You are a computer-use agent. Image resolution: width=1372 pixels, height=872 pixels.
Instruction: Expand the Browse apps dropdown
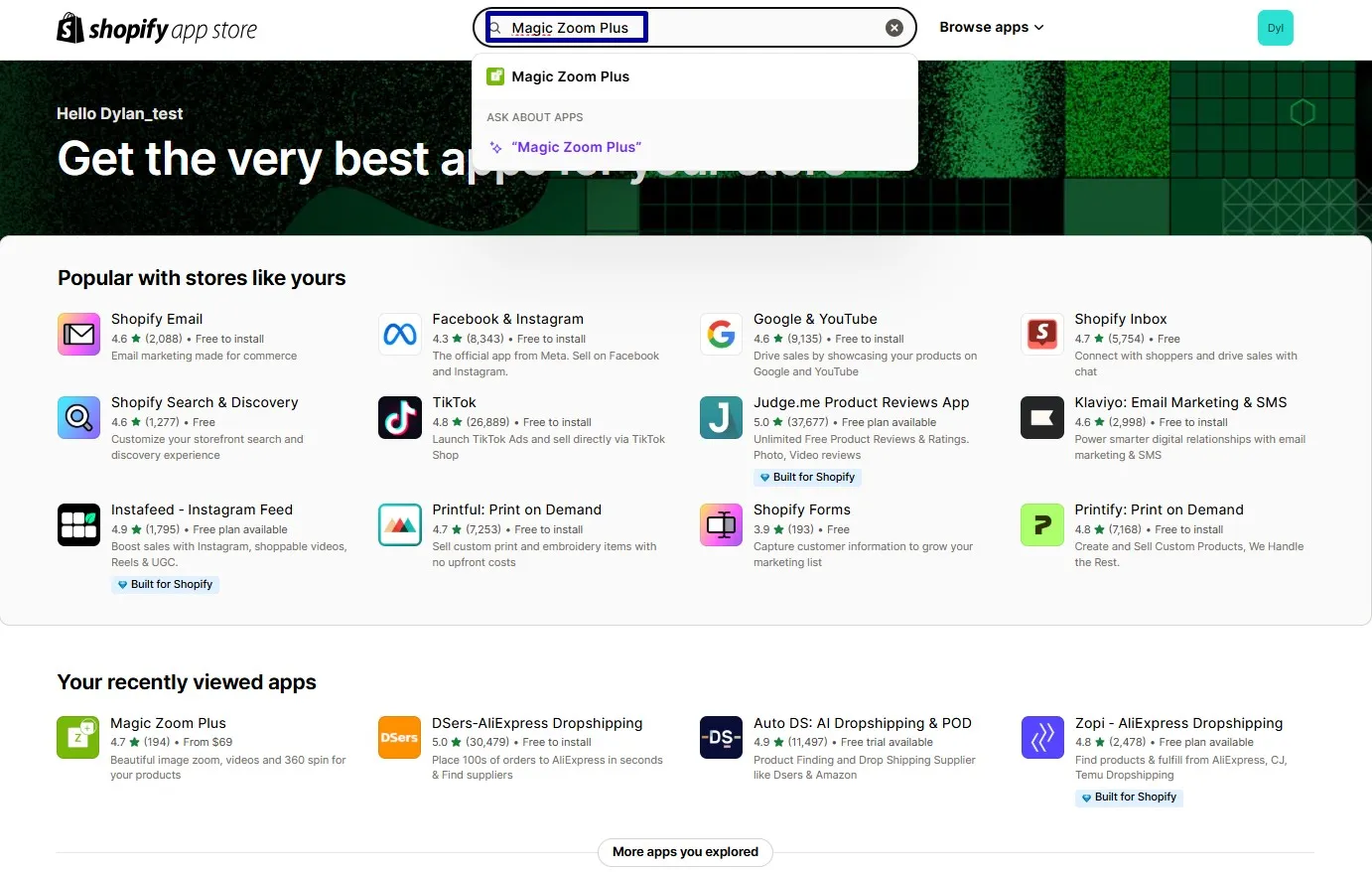click(992, 27)
